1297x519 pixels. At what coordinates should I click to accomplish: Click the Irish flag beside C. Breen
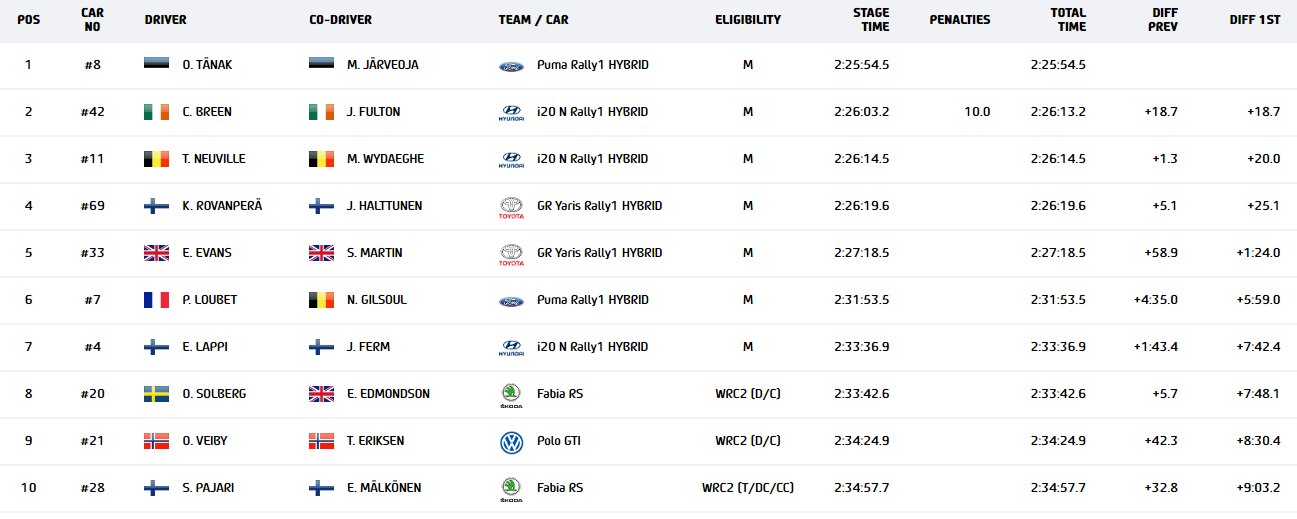pos(157,112)
